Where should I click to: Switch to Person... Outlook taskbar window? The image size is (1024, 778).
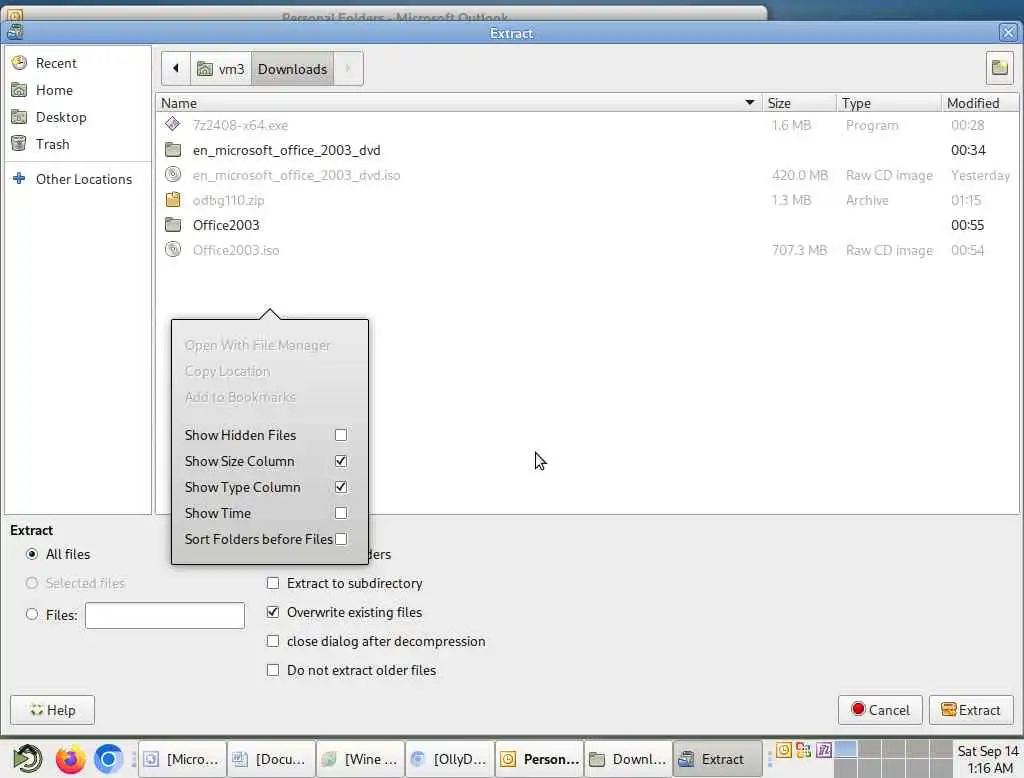point(539,759)
